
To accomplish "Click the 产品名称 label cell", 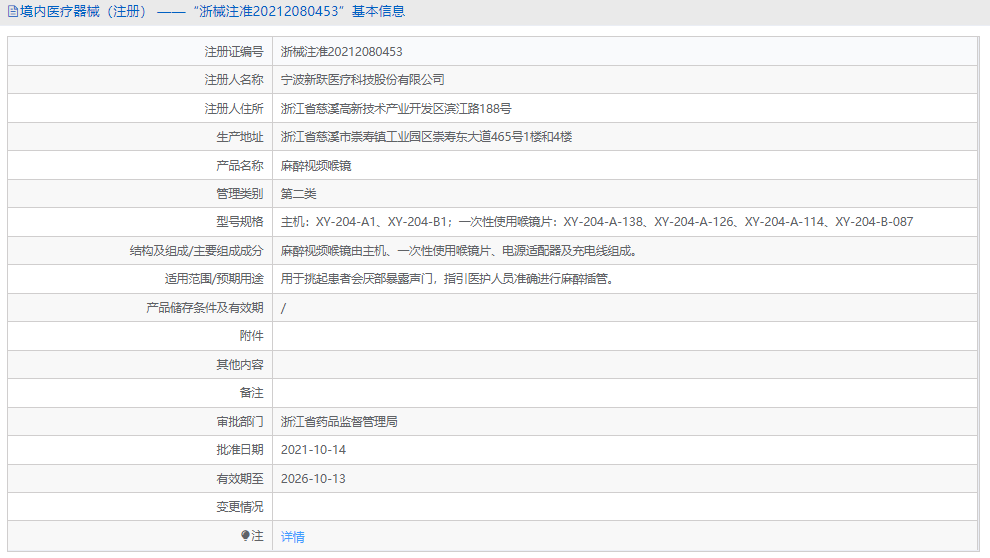I will coord(140,166).
